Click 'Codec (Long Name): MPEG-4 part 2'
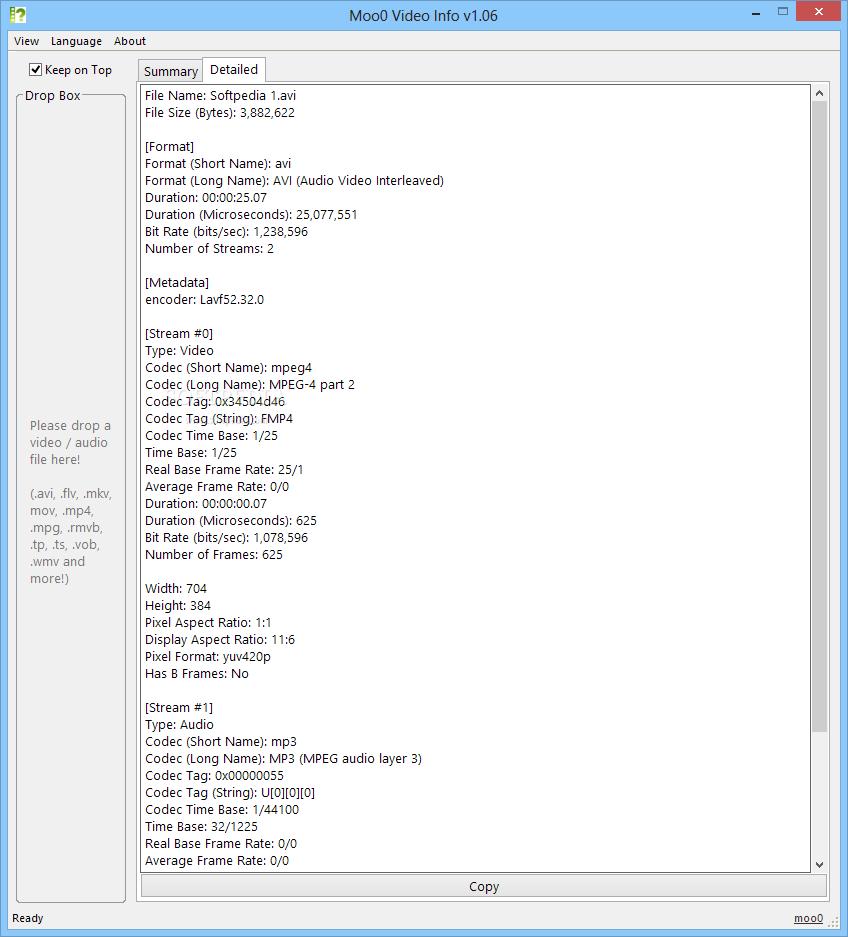The image size is (848, 937). point(250,384)
